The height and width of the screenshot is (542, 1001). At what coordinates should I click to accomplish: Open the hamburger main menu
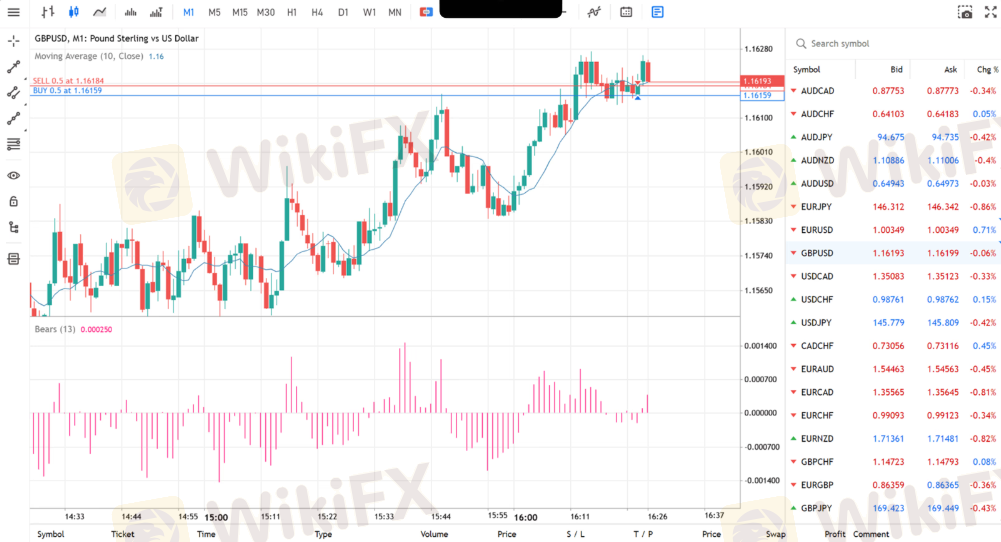(13, 12)
